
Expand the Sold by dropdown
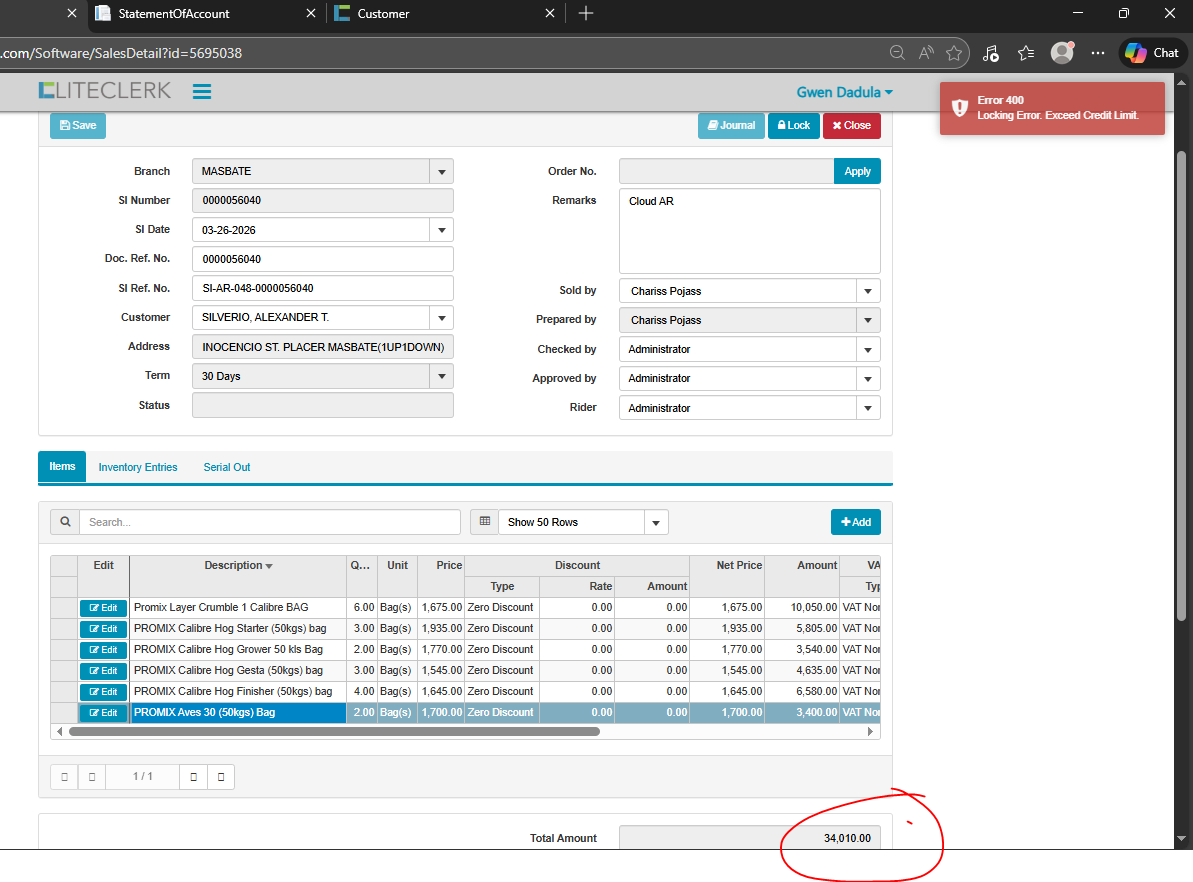[x=868, y=291]
